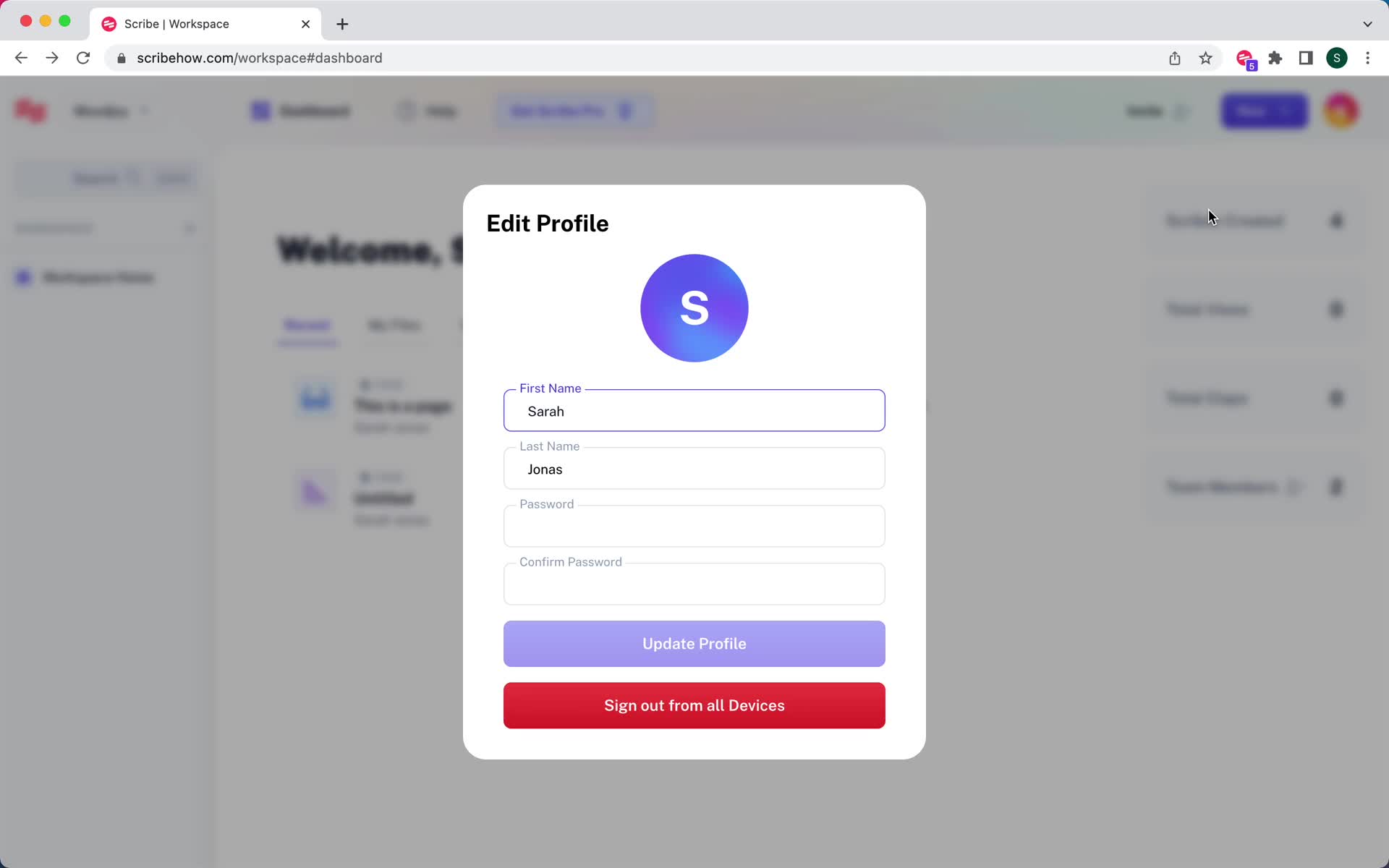
Task: Toggle profile avatar image selector
Action: coord(694,307)
